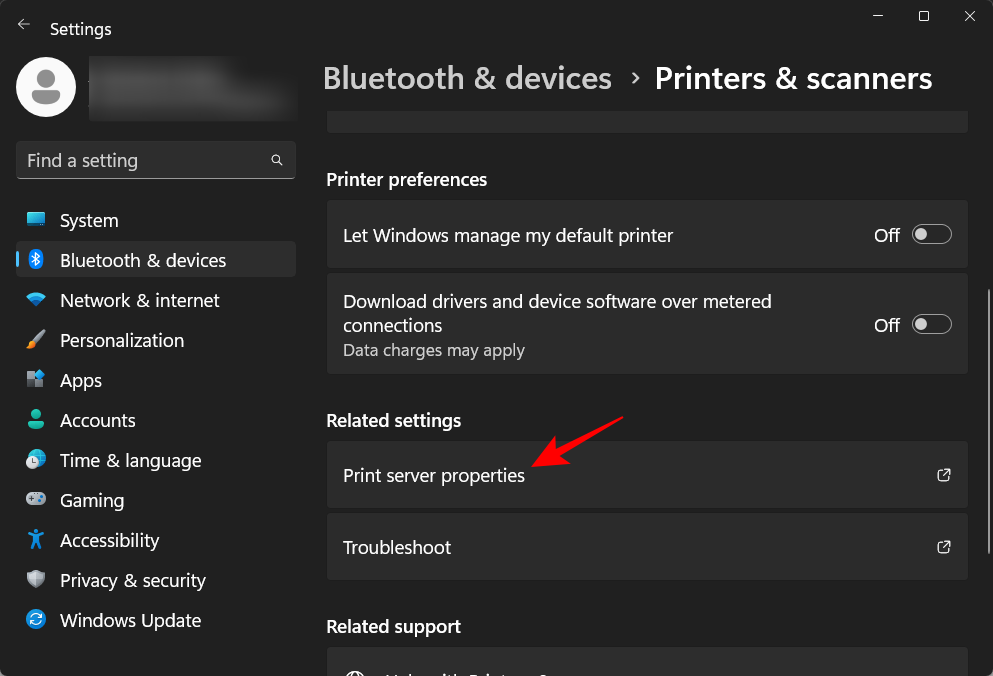The width and height of the screenshot is (993, 676).
Task: Click the Windows Update refresh icon
Action: point(36,620)
